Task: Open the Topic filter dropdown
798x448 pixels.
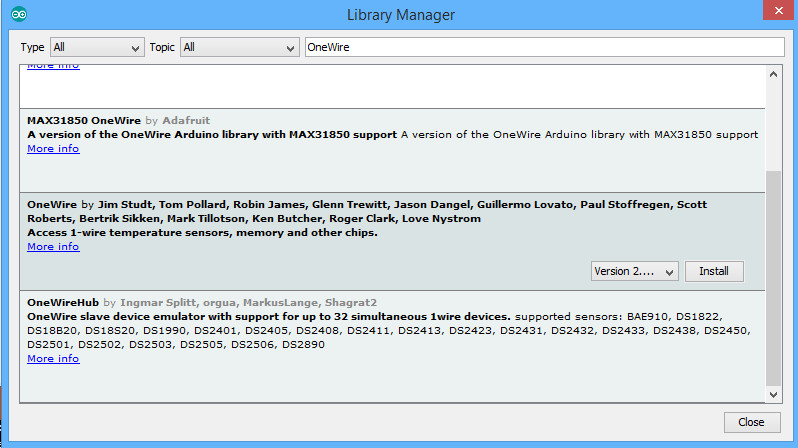Action: 240,47
